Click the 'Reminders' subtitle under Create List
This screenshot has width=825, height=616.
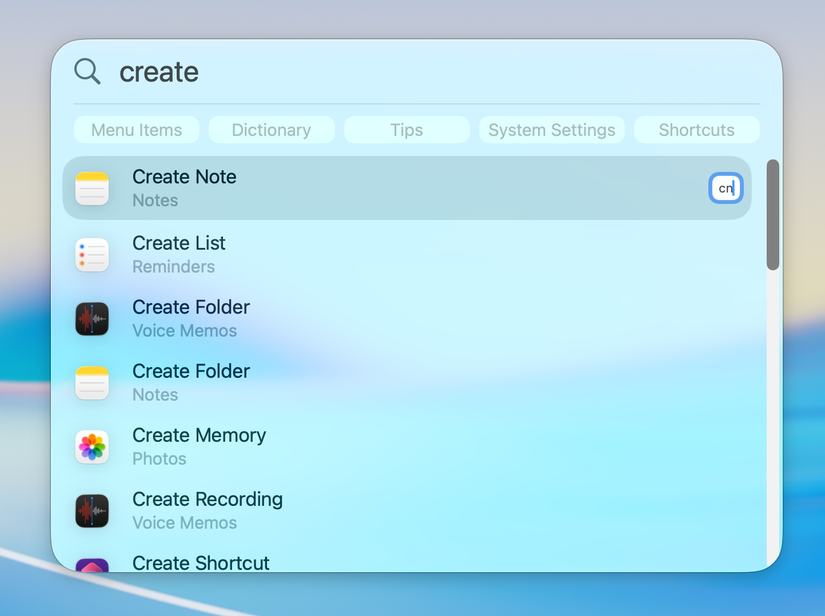coord(174,267)
